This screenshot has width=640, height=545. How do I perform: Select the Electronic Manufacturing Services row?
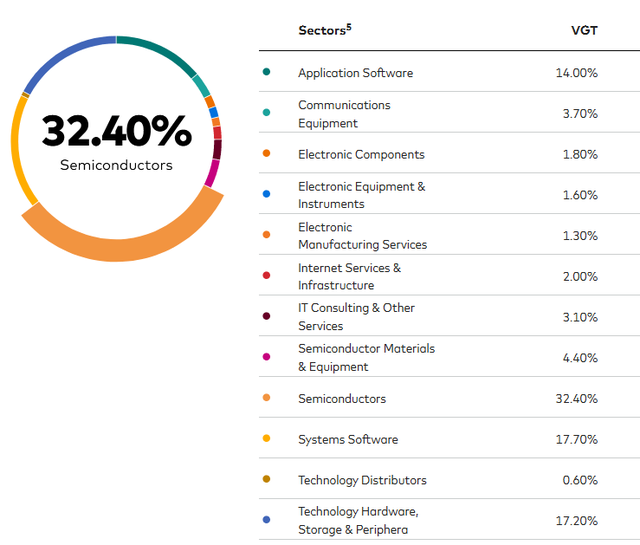click(449, 234)
